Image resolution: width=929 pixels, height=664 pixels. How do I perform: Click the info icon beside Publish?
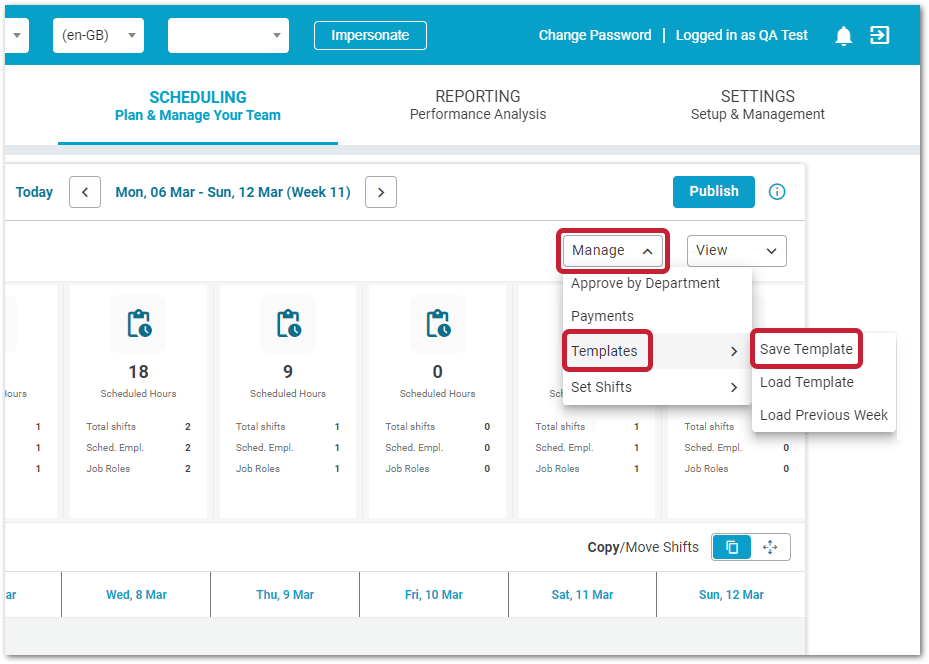click(x=777, y=192)
